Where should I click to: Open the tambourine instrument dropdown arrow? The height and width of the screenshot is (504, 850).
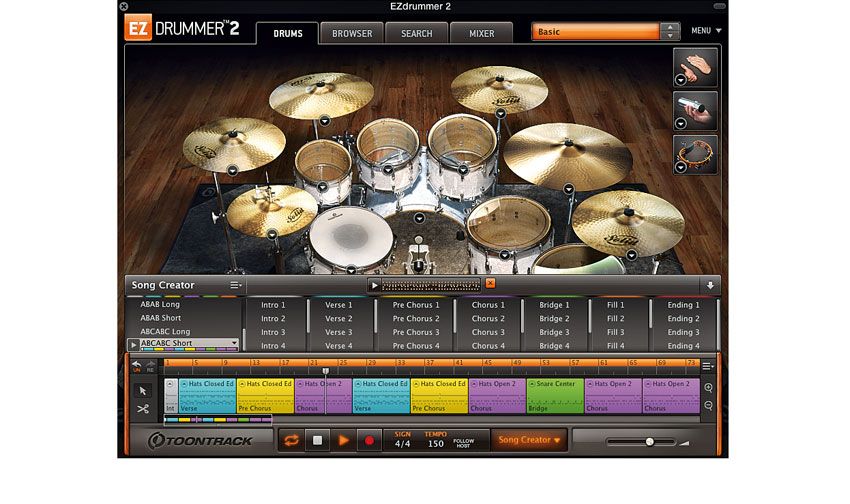pos(680,167)
